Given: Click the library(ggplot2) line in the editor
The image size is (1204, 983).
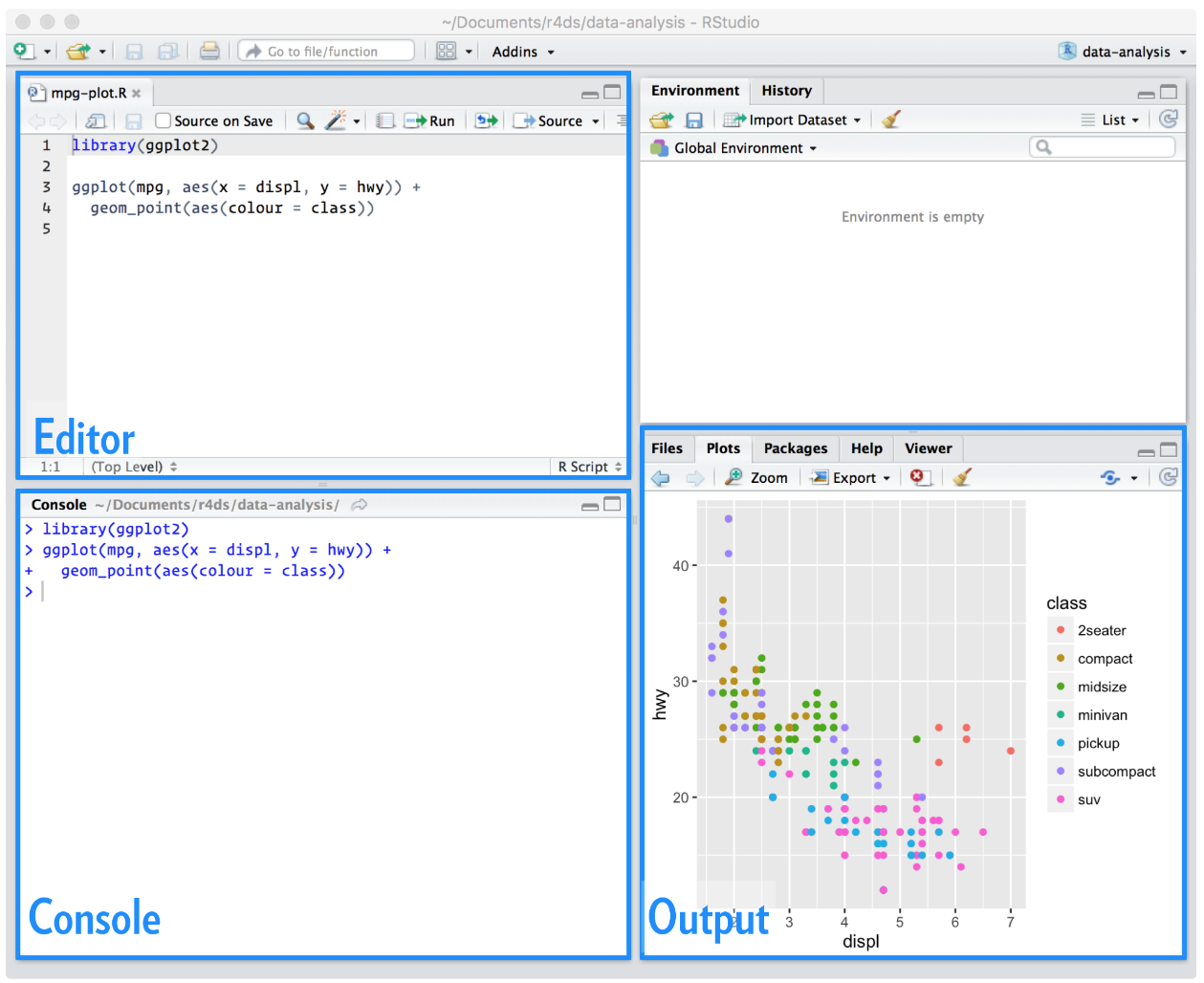Looking at the screenshot, I should (x=145, y=145).
